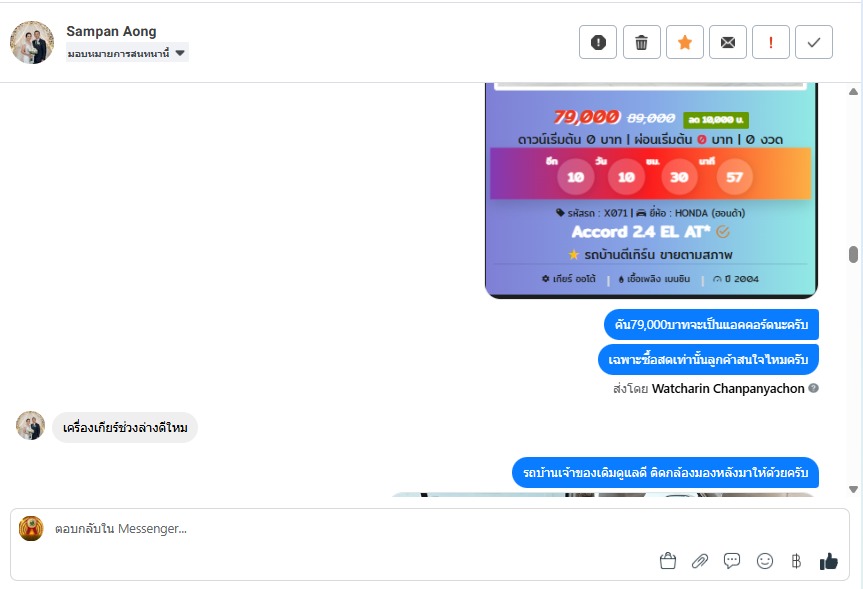Flag conversation with red exclamation icon
The image size is (863, 589).
[771, 42]
